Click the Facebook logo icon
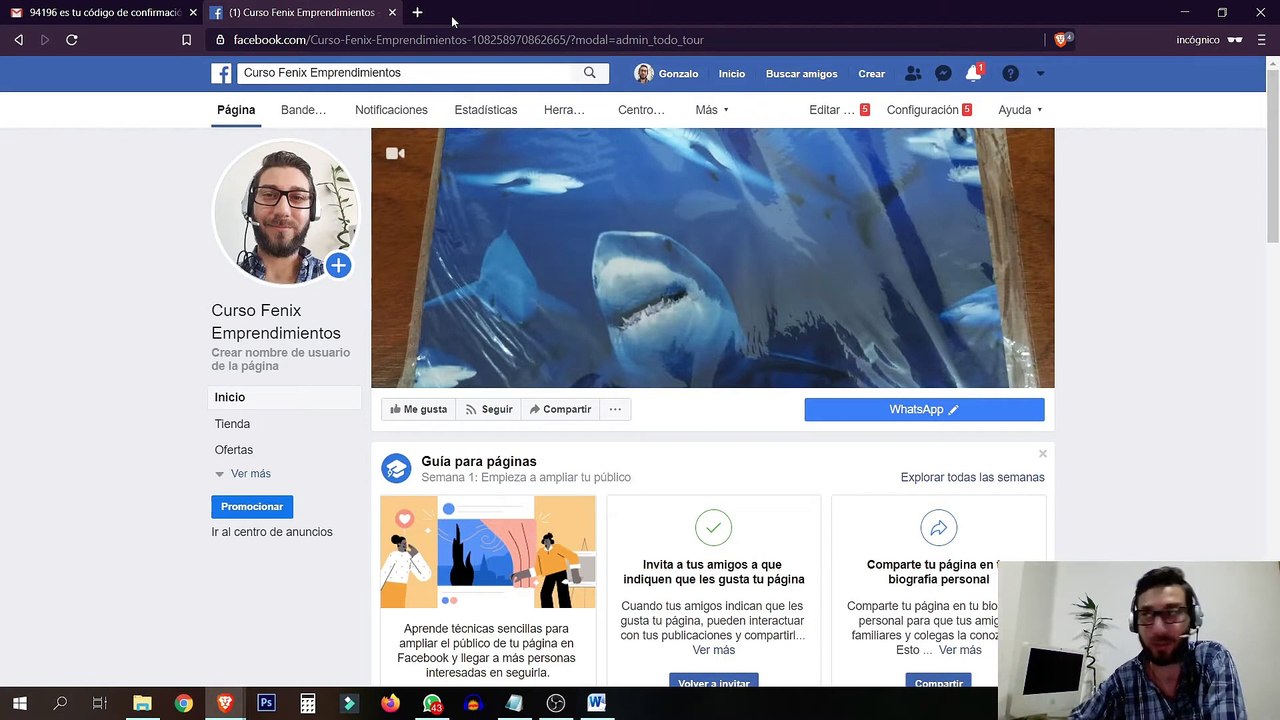This screenshot has height=720, width=1280. point(221,73)
